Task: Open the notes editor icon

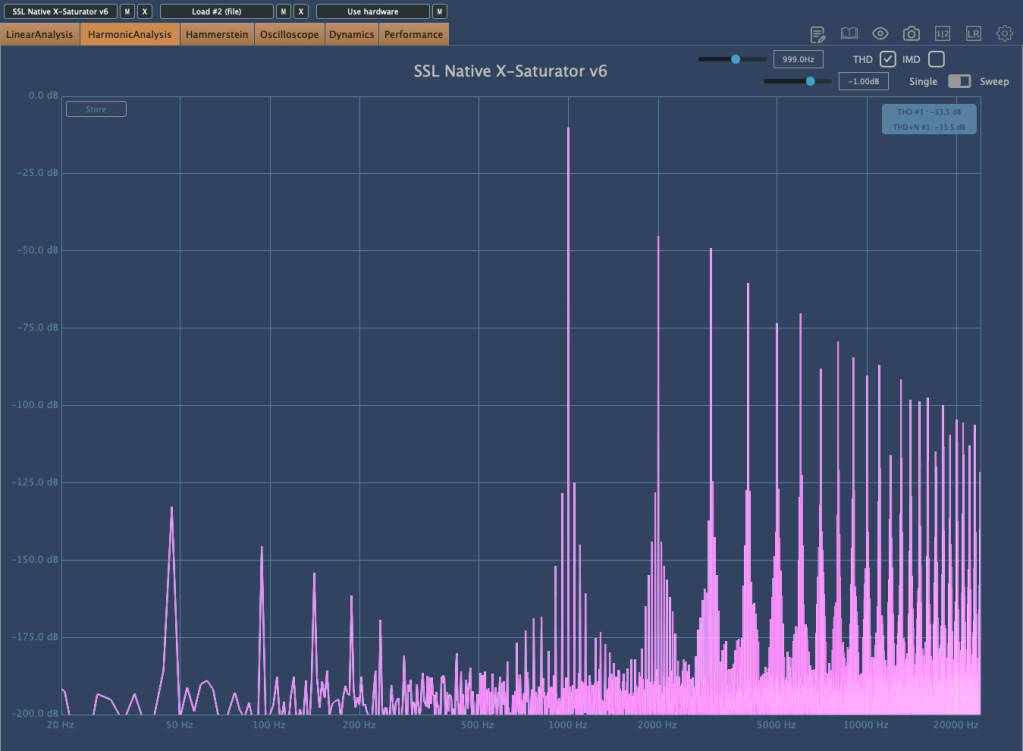Action: pos(818,34)
